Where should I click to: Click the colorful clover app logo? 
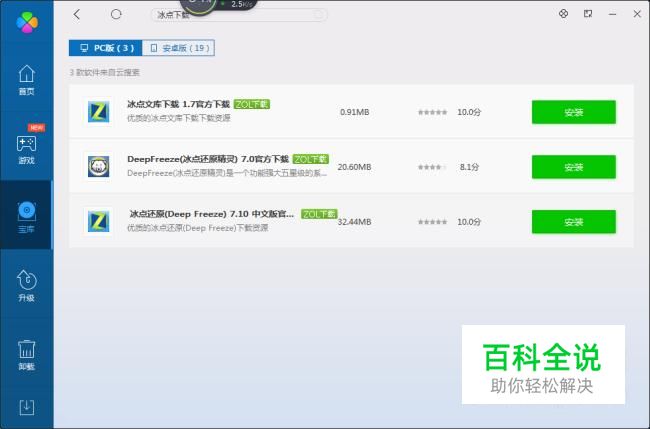click(27, 22)
